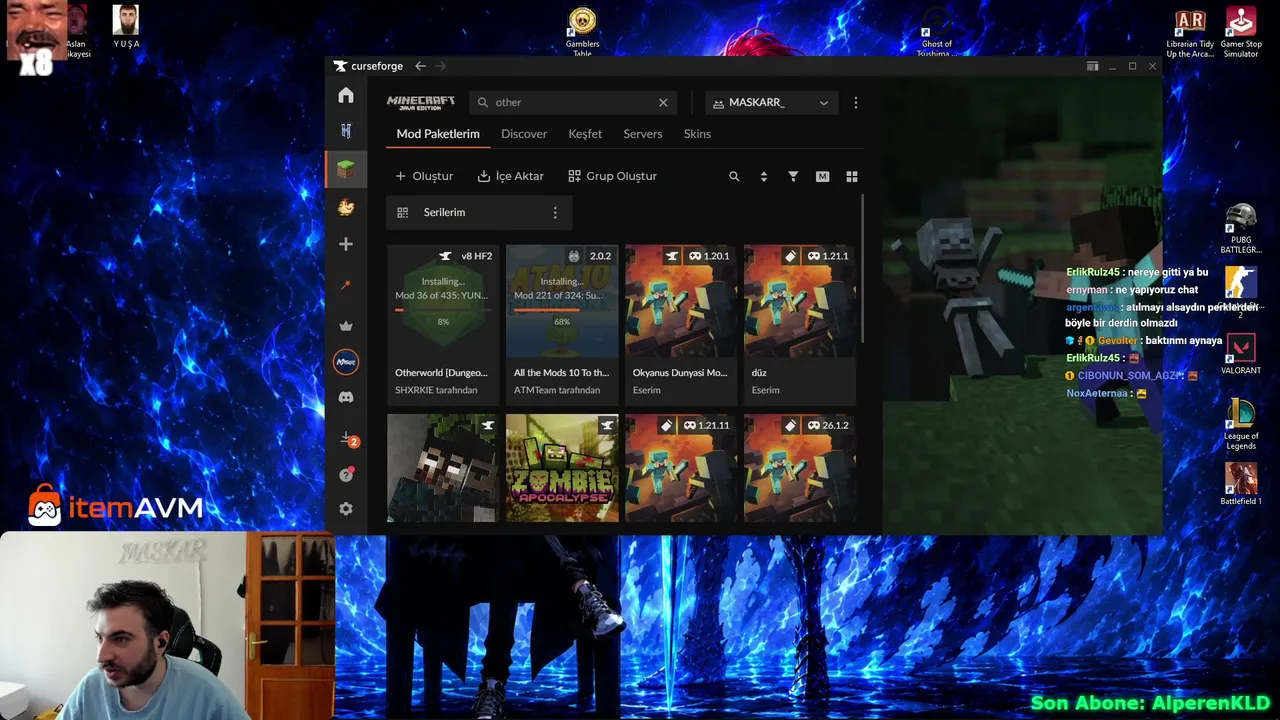
Task: Open the magic wand sidebar icon
Action: coord(346,285)
